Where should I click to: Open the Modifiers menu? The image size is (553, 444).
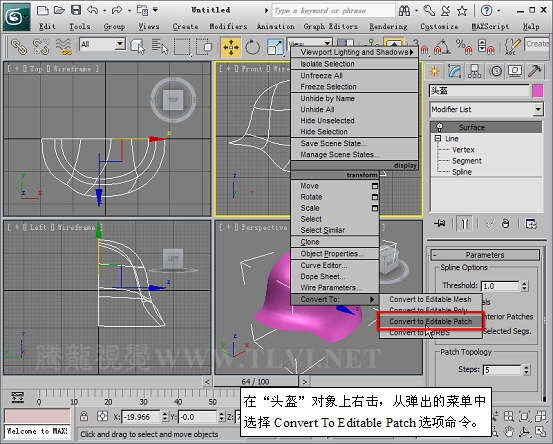click(228, 26)
